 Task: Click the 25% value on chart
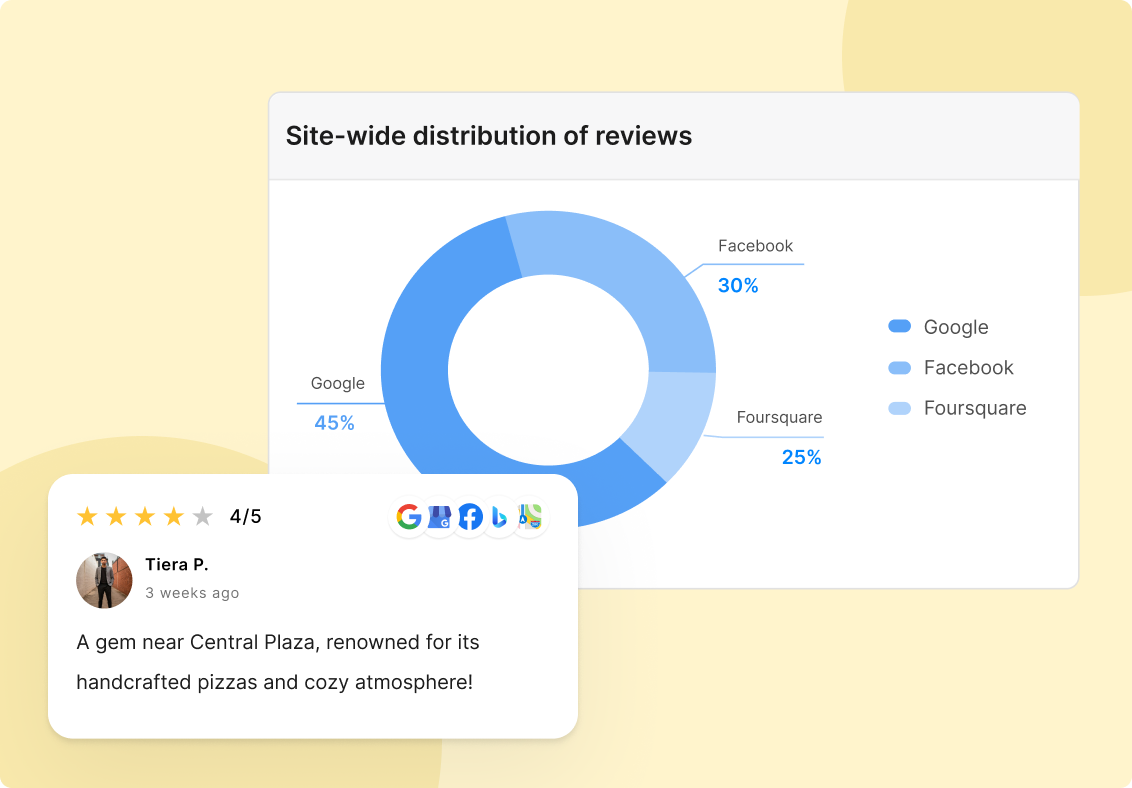point(801,458)
